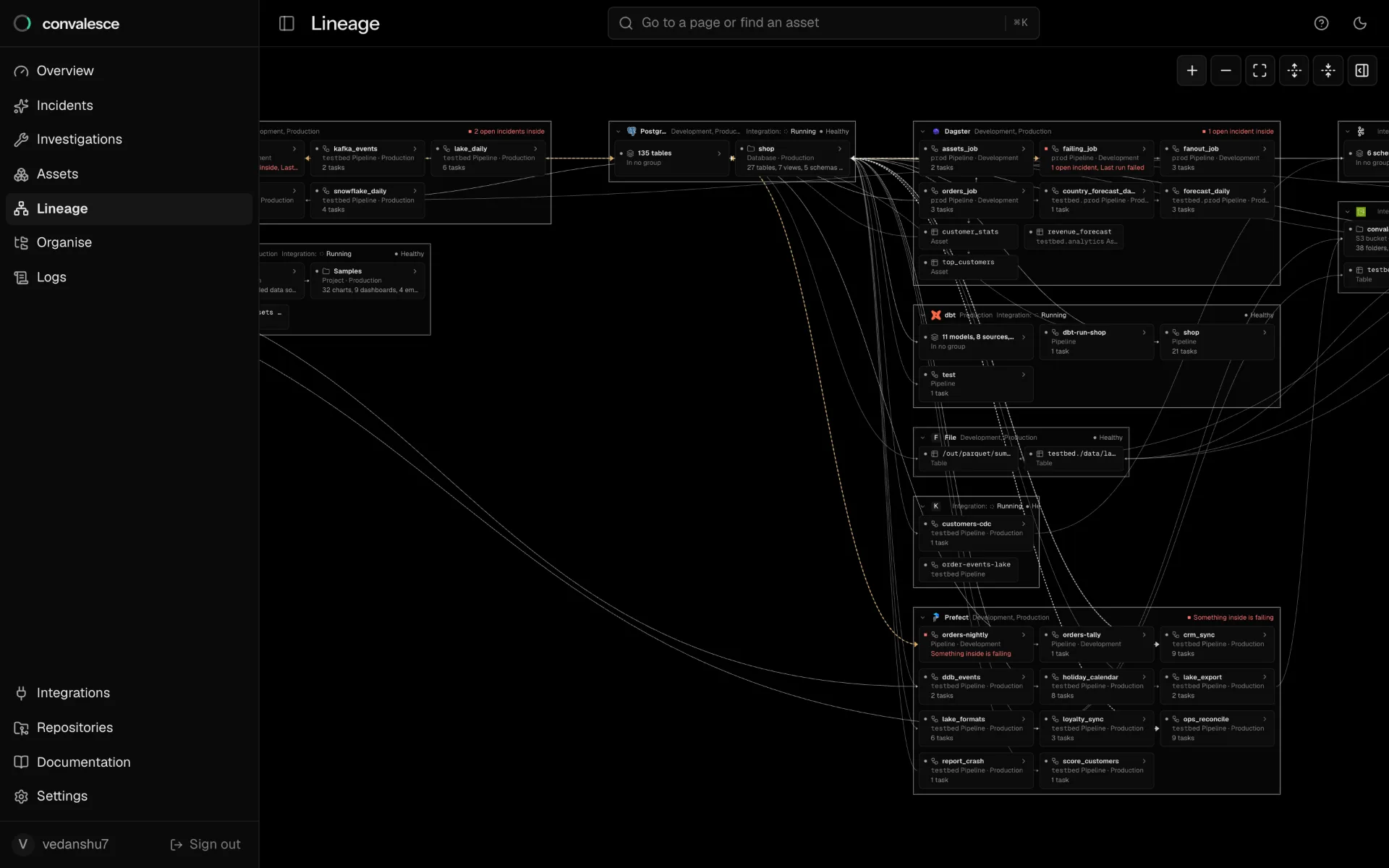This screenshot has width=1389, height=868.
Task: Click the dbt logo icon
Action: tap(935, 315)
